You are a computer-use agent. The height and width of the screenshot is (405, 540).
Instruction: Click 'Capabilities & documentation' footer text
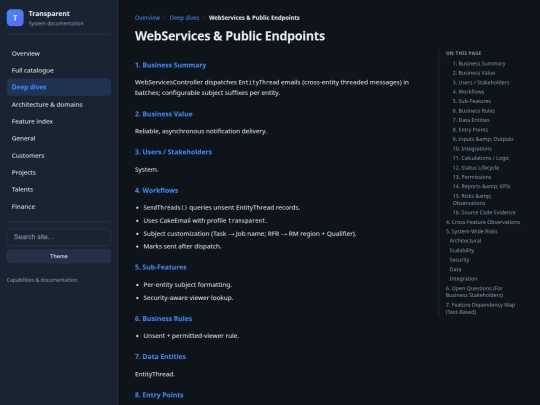(x=42, y=280)
